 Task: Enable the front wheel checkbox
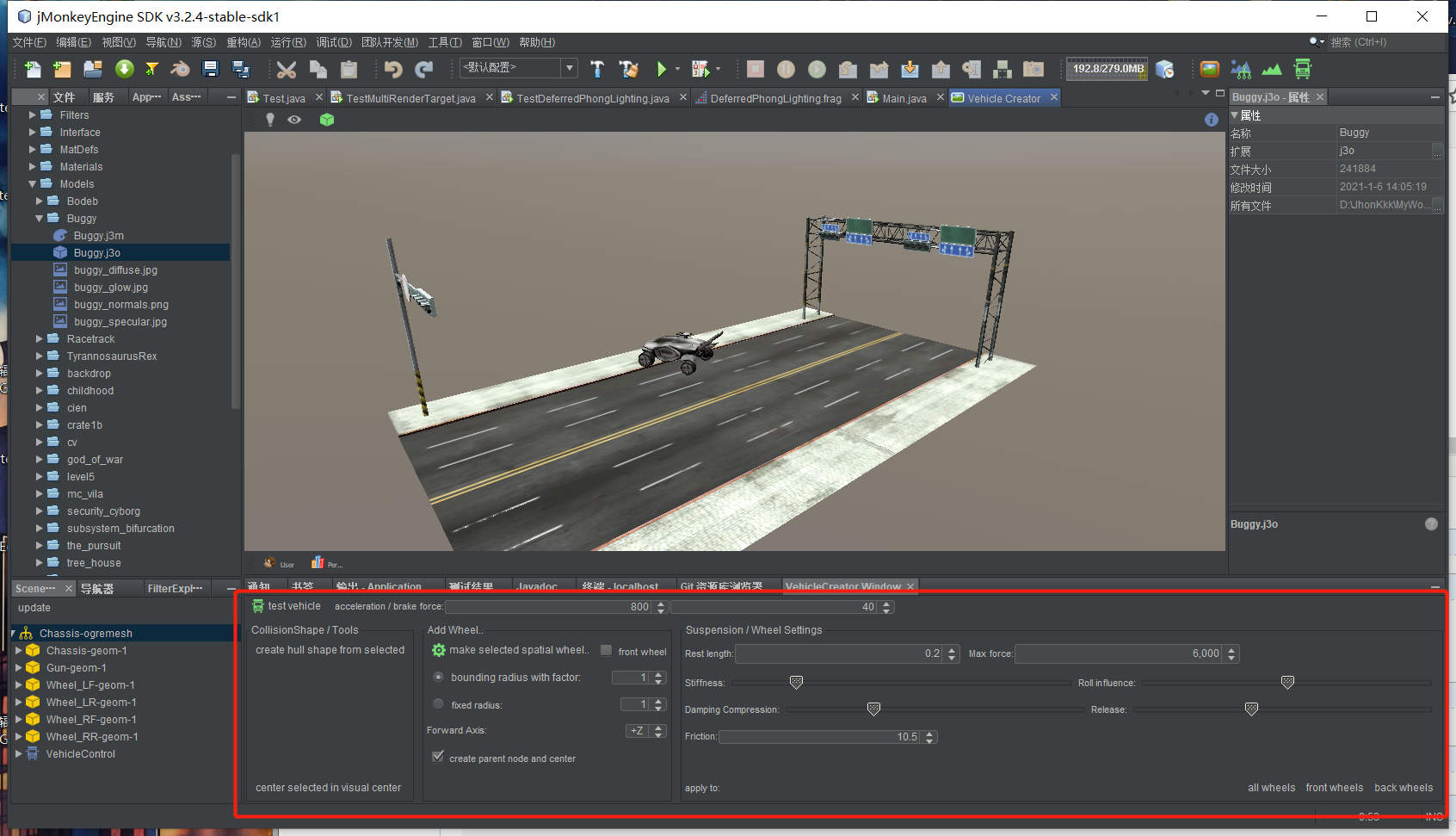[607, 651]
